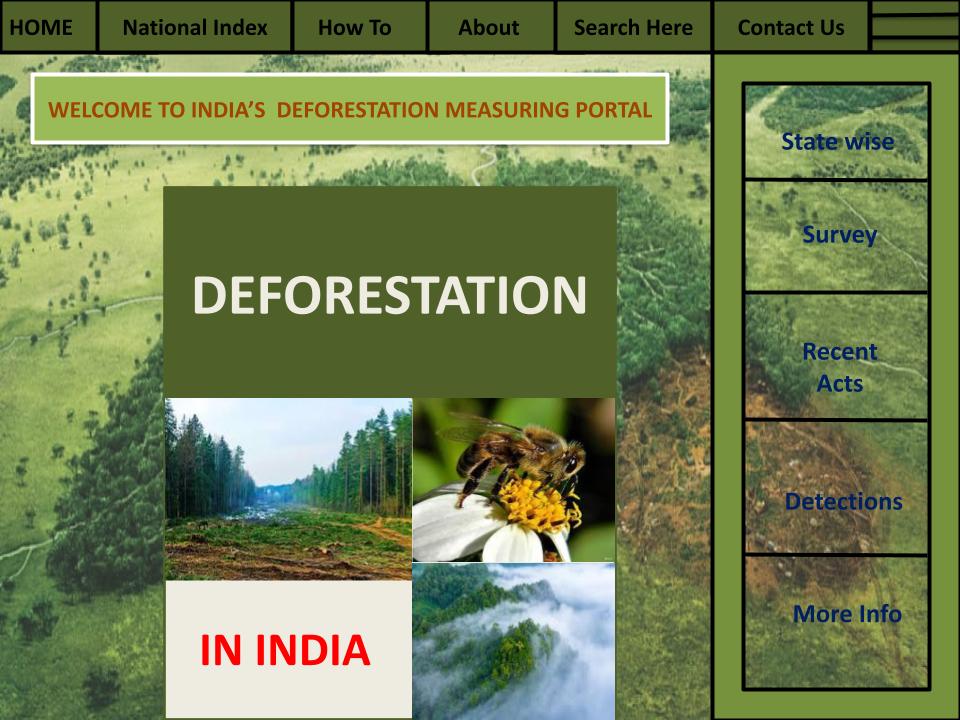Open the State wise sidebar button
This screenshot has width=960, height=720.
836,131
